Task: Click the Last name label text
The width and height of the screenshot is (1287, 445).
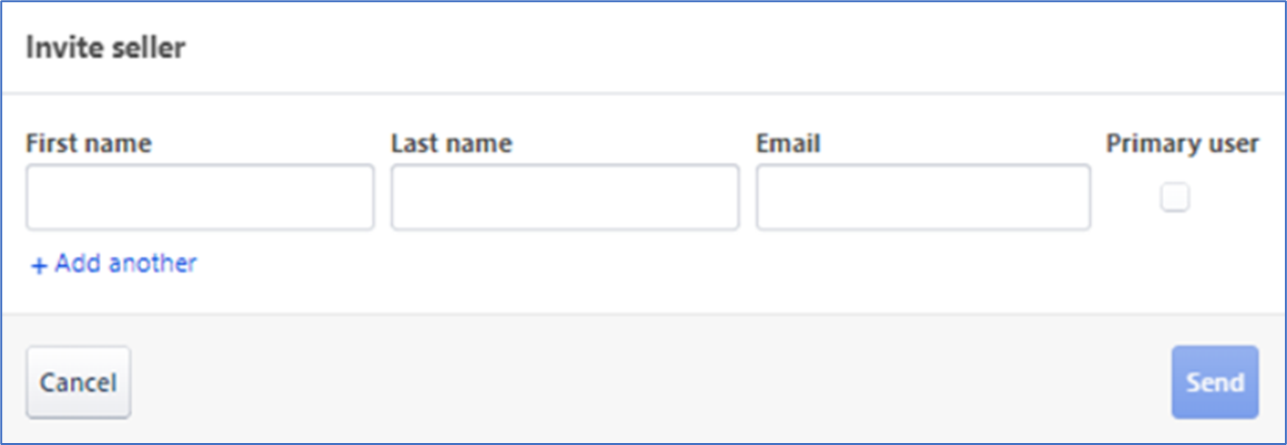Action: (x=451, y=144)
